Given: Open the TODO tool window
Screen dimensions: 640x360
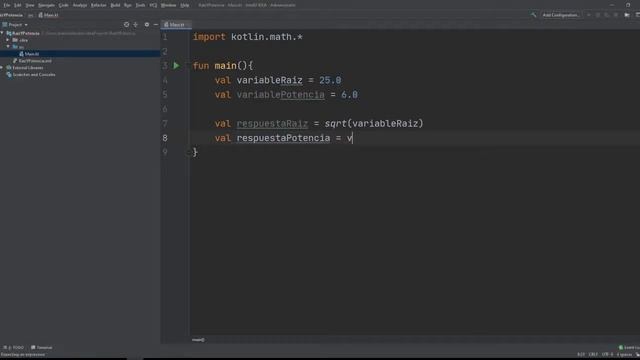Looking at the screenshot, I should coord(14,348).
